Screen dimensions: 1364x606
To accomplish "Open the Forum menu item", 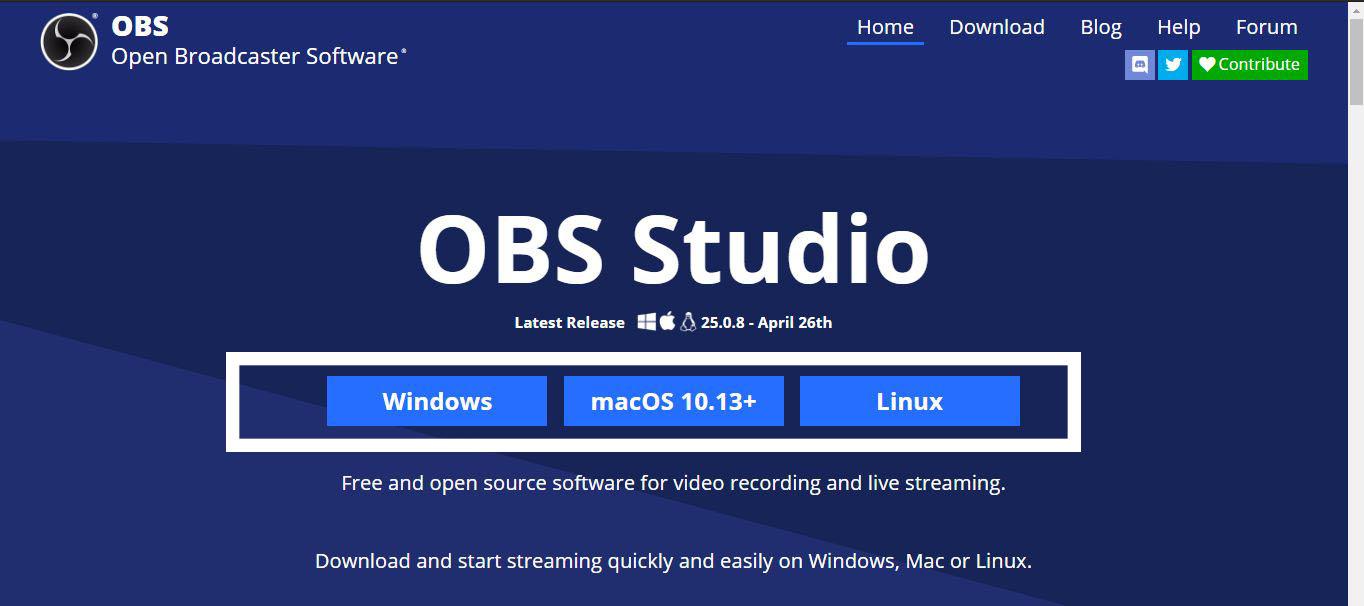I will (1266, 27).
